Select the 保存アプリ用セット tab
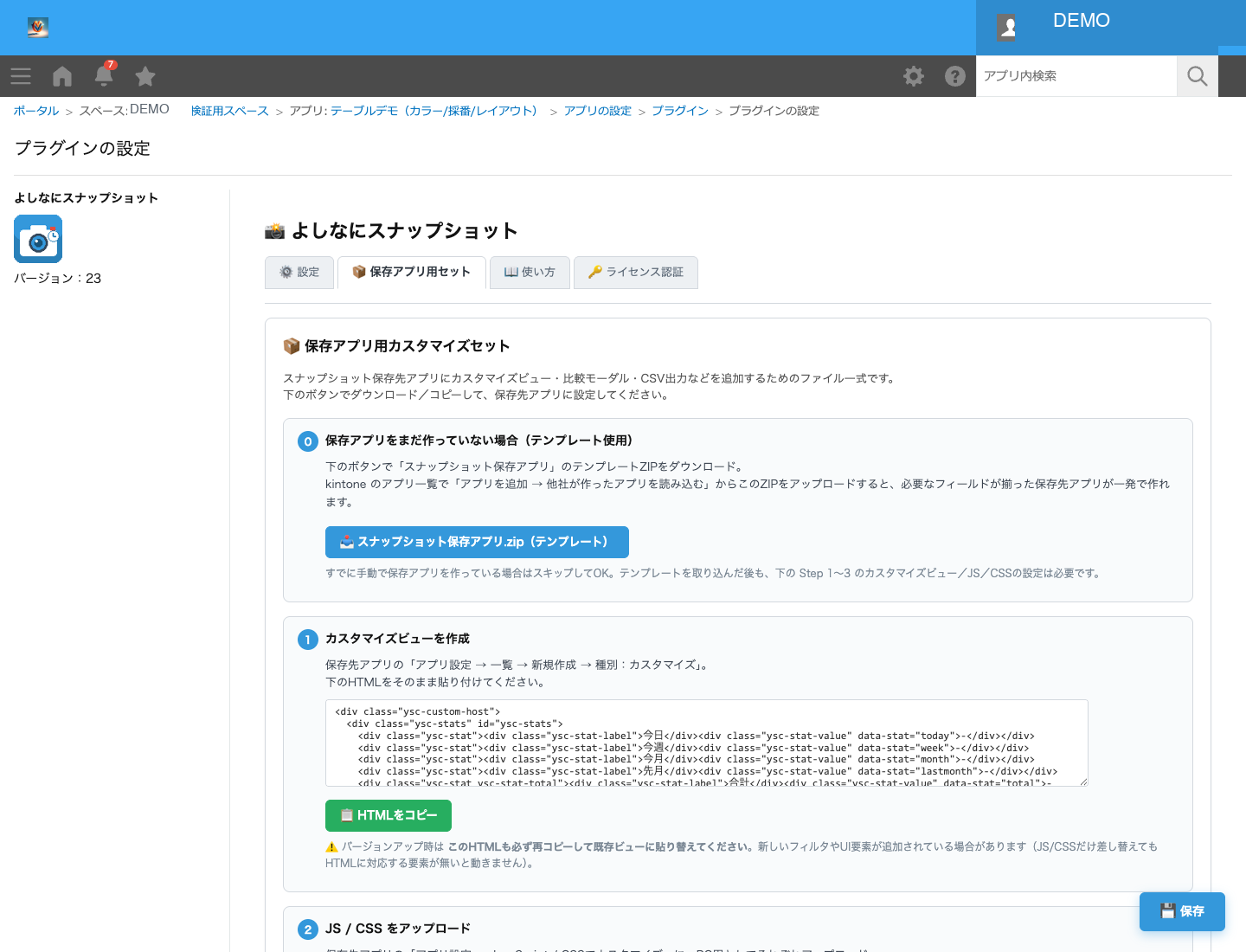Screen dimensions: 1246x952 click(x=412, y=273)
